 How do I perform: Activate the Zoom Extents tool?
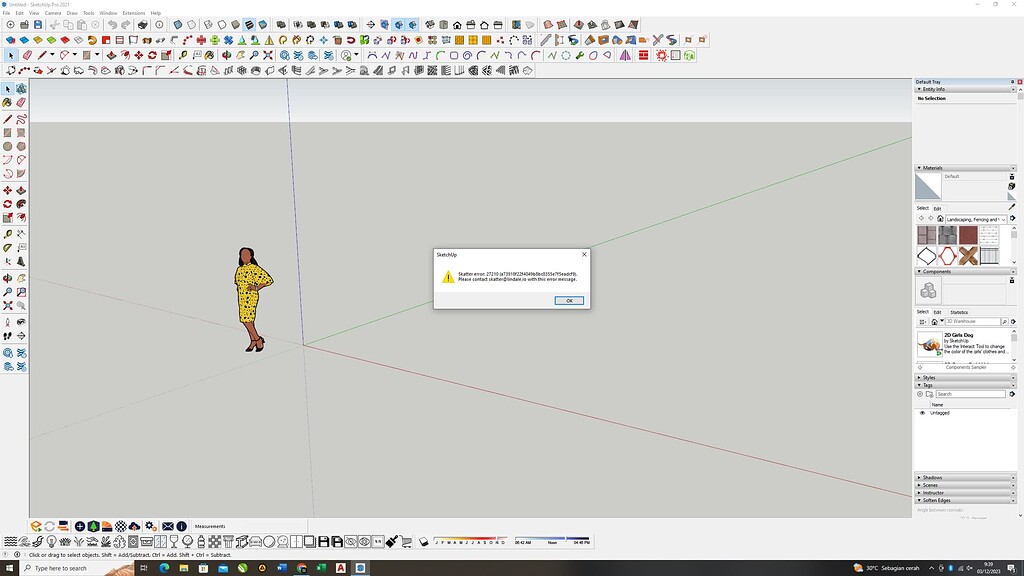7,306
